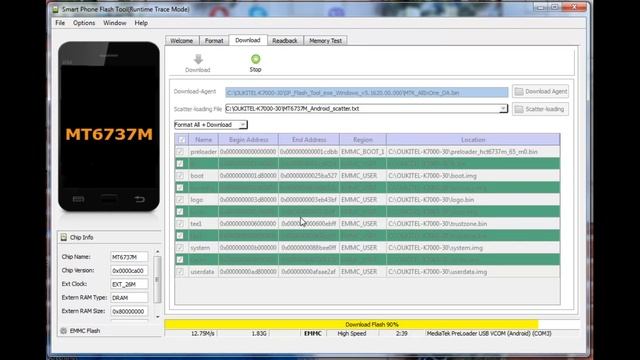The width and height of the screenshot is (640, 360).
Task: Click the Region column header
Action: tap(362, 140)
